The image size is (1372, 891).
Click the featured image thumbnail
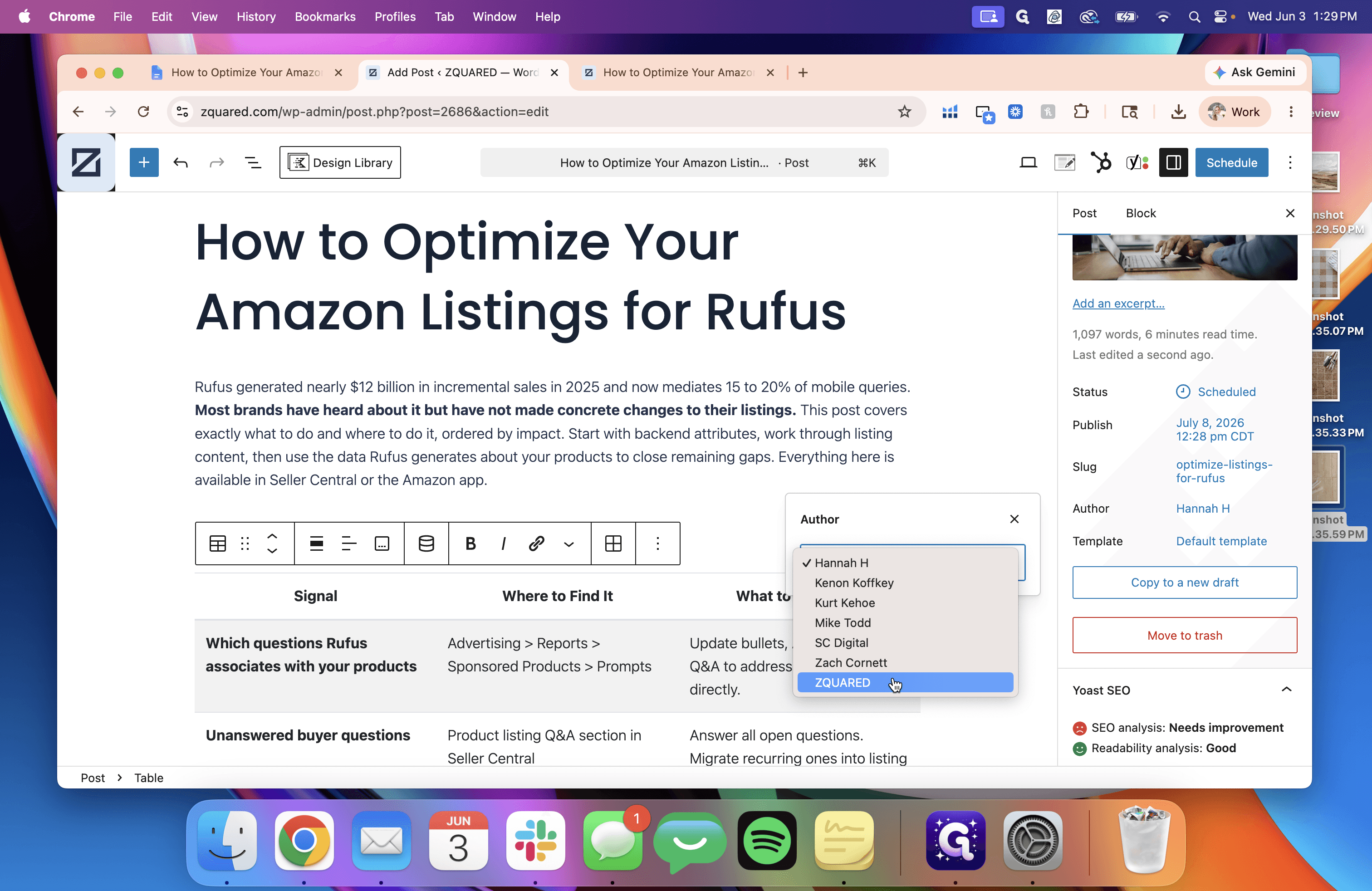1185,258
